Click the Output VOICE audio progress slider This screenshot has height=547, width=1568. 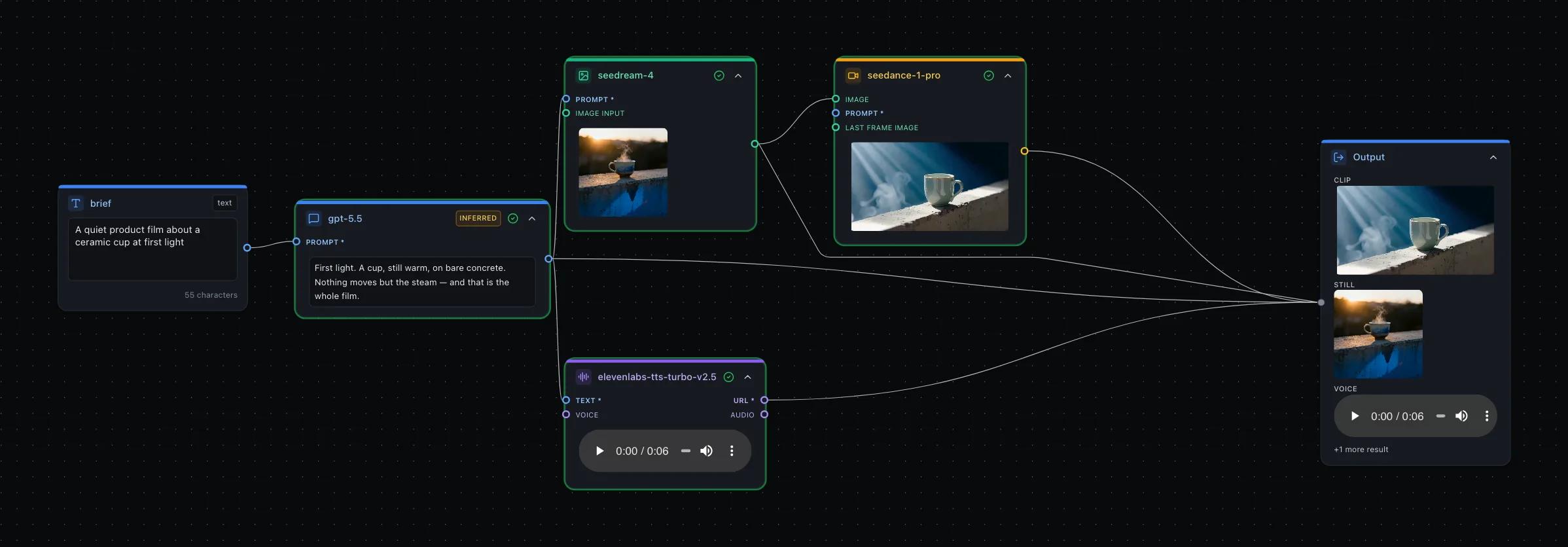coord(1440,416)
